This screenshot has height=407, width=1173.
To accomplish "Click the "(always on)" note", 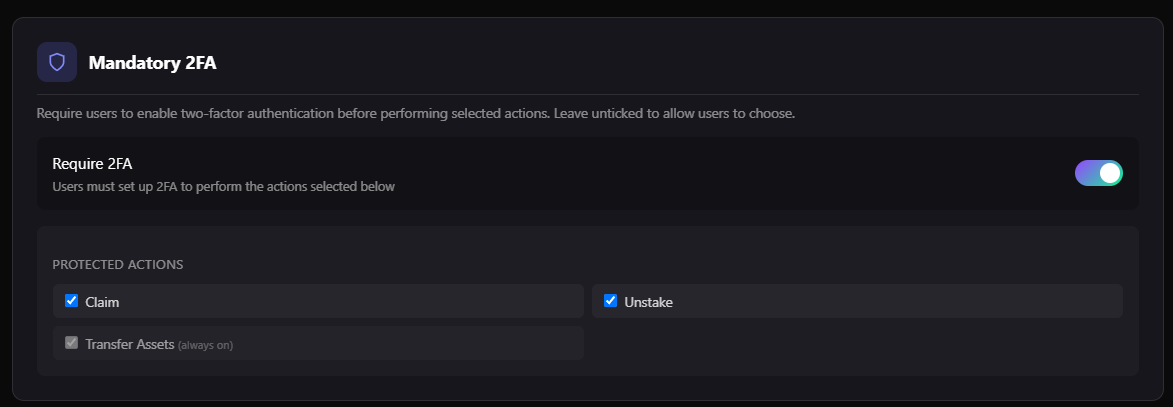I will 205,345.
